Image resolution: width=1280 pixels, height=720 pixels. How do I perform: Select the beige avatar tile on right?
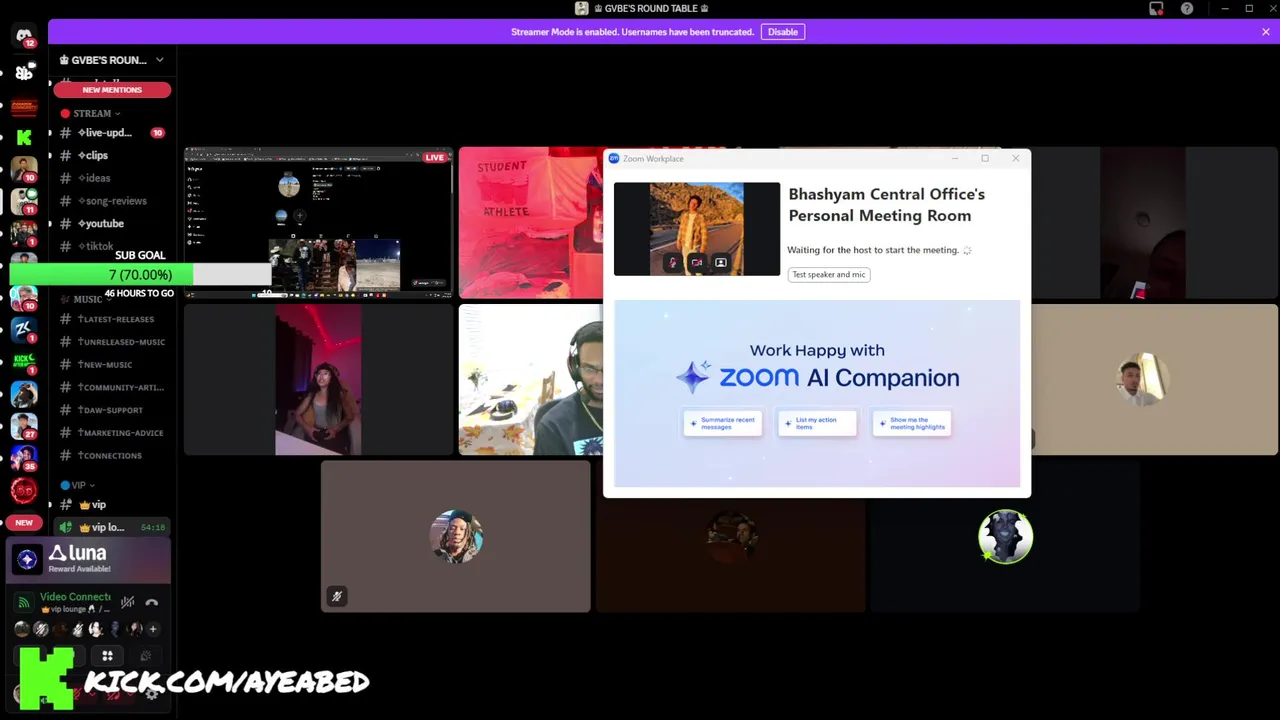(1154, 380)
